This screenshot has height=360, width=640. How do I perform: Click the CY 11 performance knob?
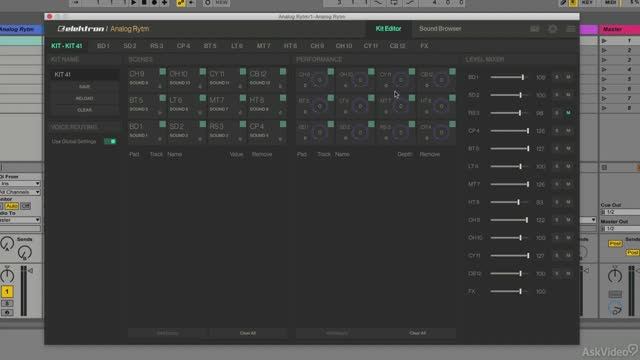point(401,80)
